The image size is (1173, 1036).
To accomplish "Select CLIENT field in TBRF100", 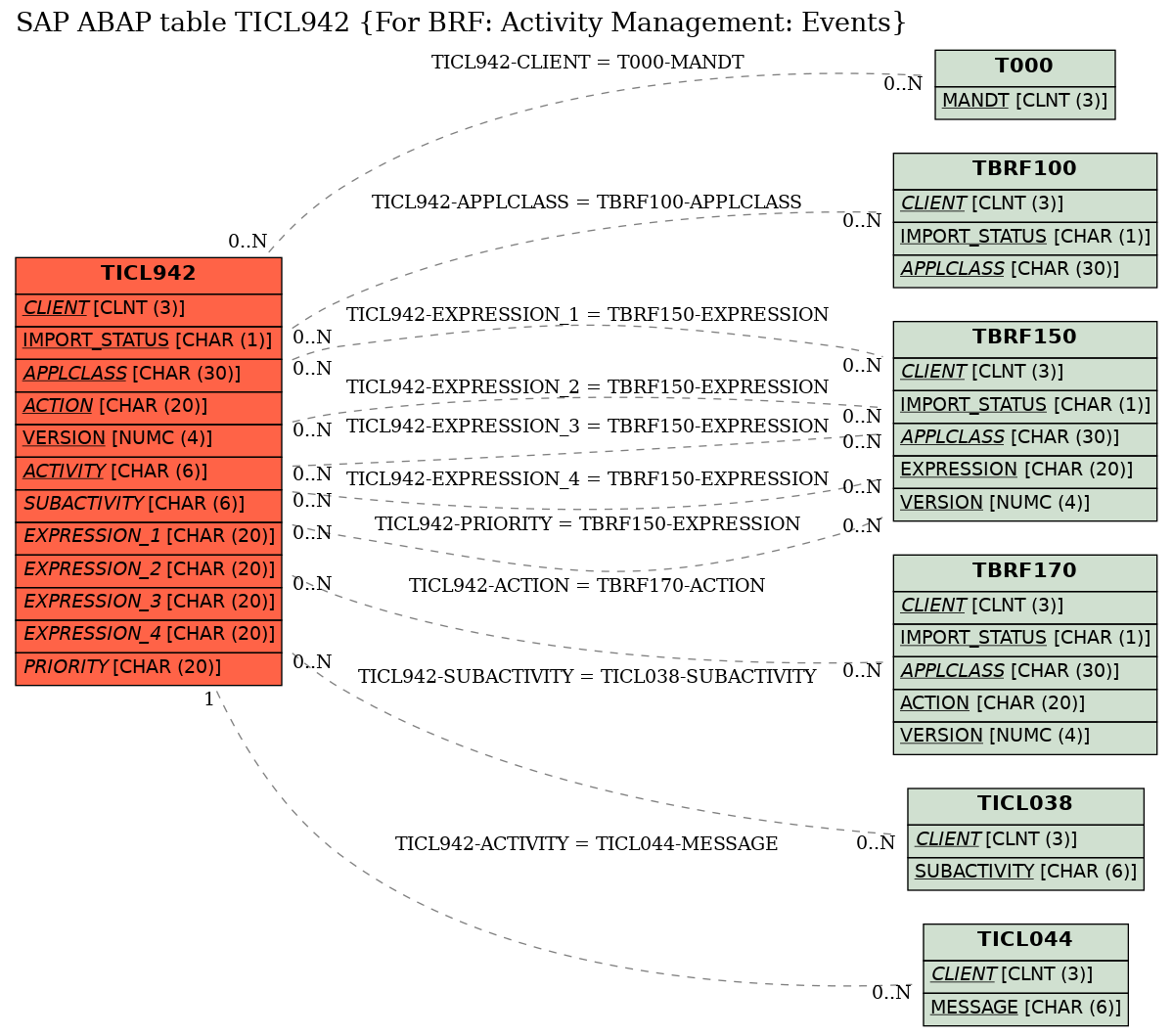I will (1025, 205).
